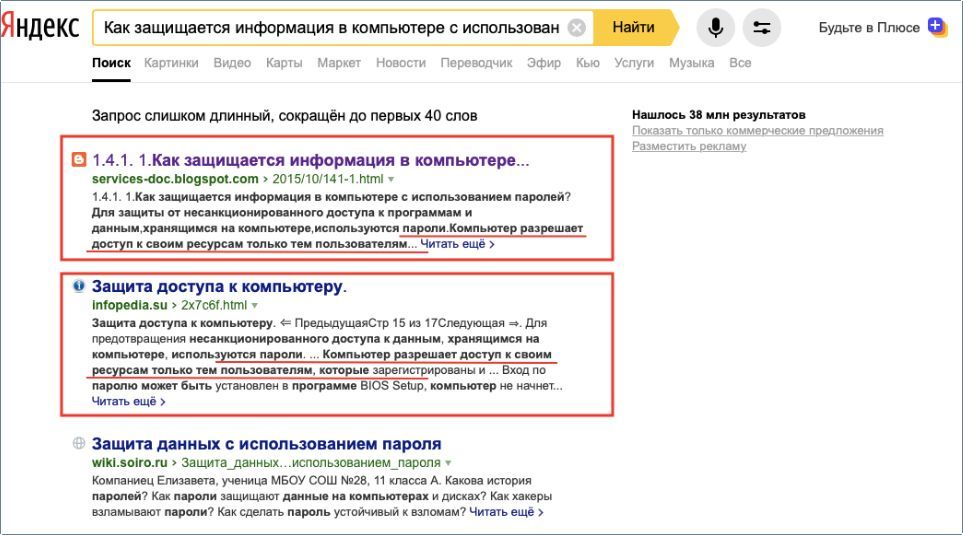This screenshot has width=963, height=535.
Task: Click the Plus badge icon
Action: pyautogui.click(x=937, y=26)
